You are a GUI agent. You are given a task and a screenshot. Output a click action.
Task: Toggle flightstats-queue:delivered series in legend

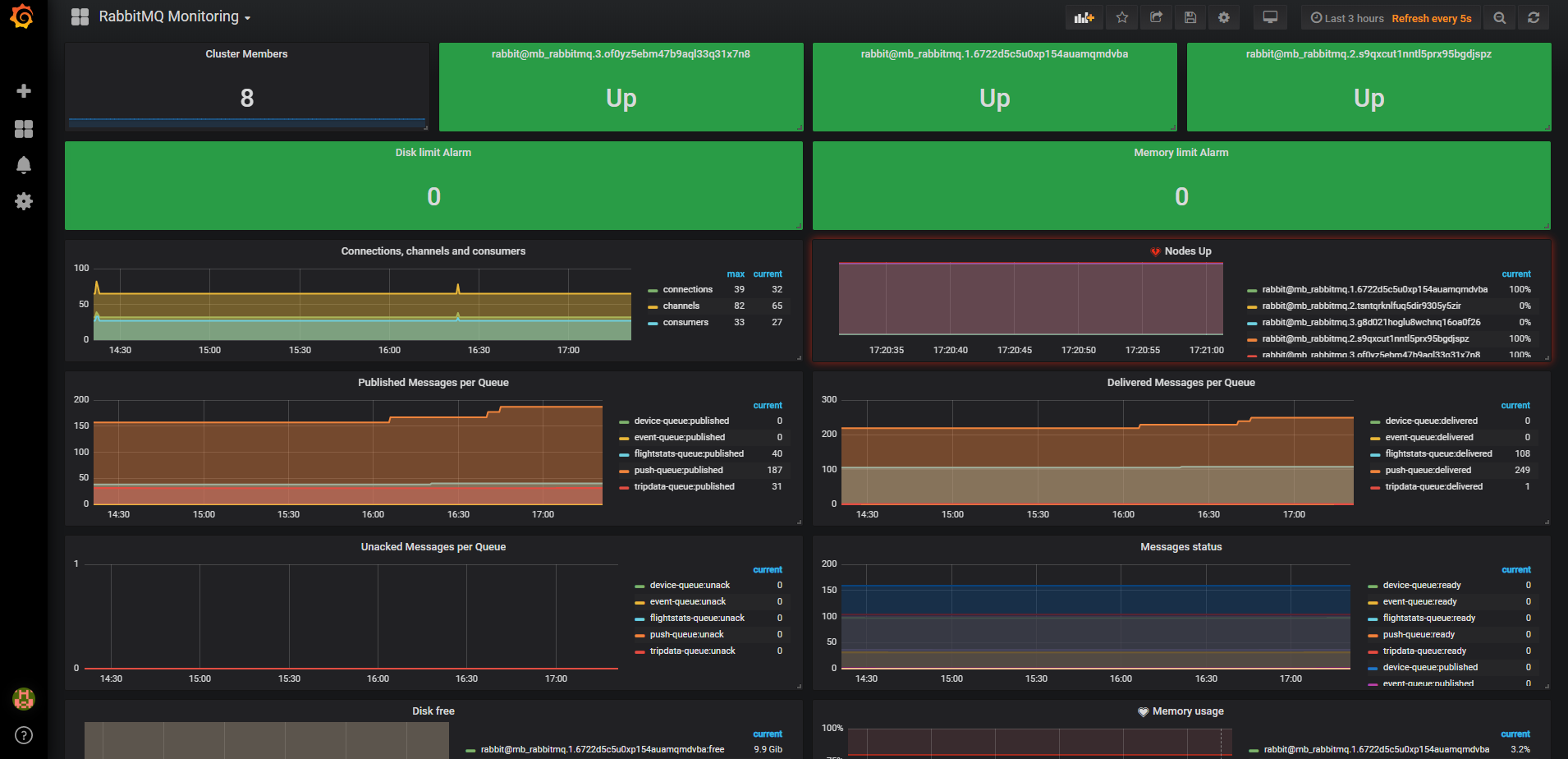[x=1438, y=454]
